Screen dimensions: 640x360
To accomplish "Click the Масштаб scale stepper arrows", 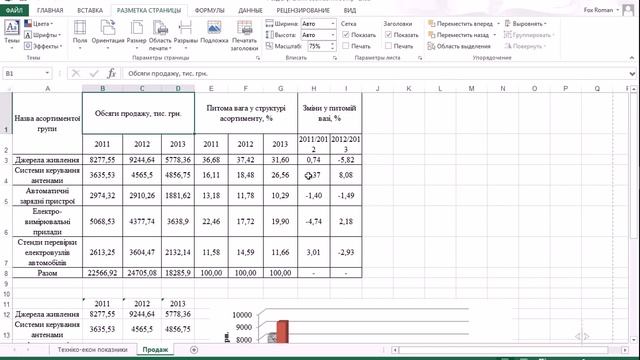I will tap(333, 46).
